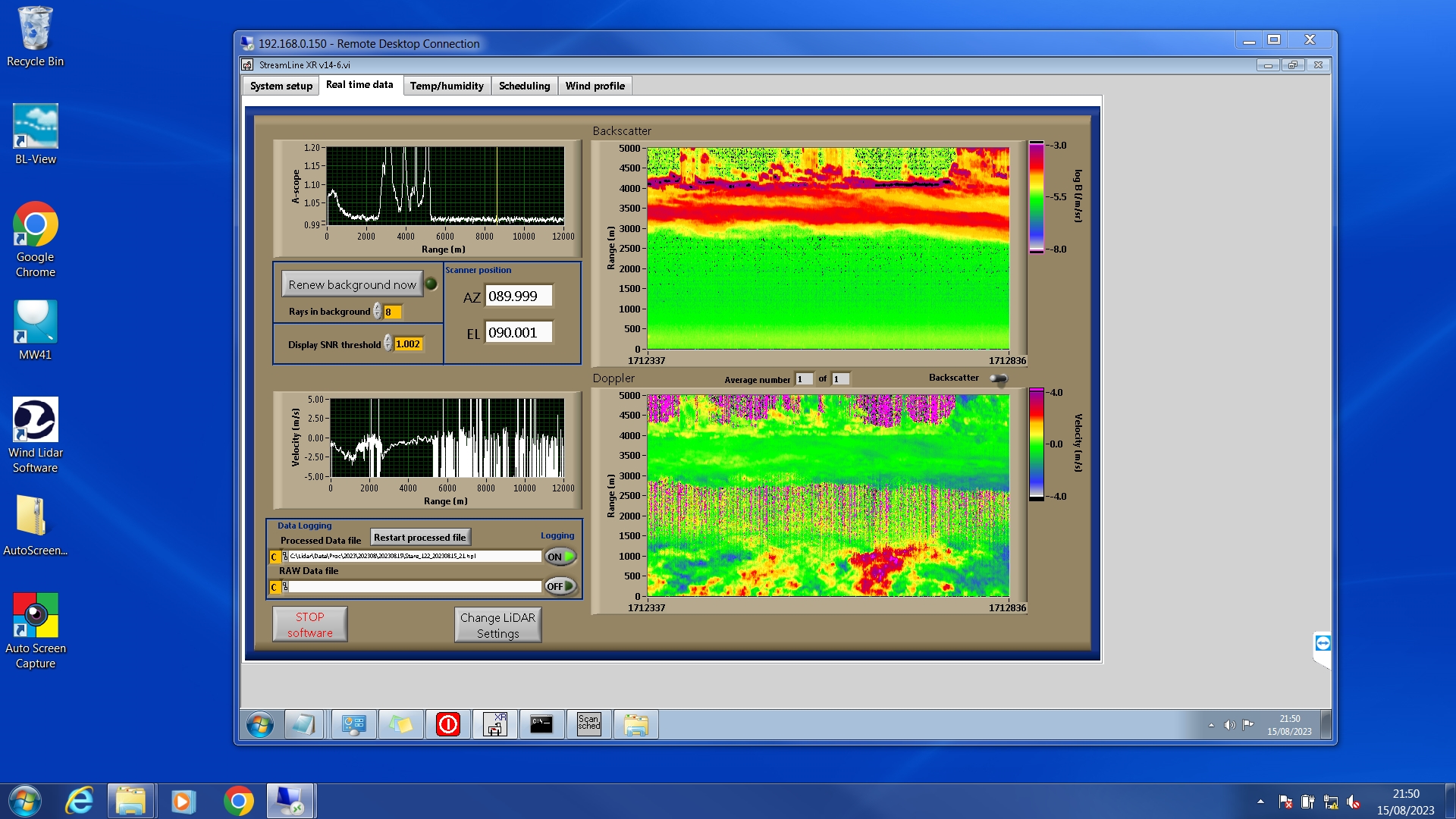Open the command prompt taskbar icon
This screenshot has height=819, width=1456.
pyautogui.click(x=541, y=724)
